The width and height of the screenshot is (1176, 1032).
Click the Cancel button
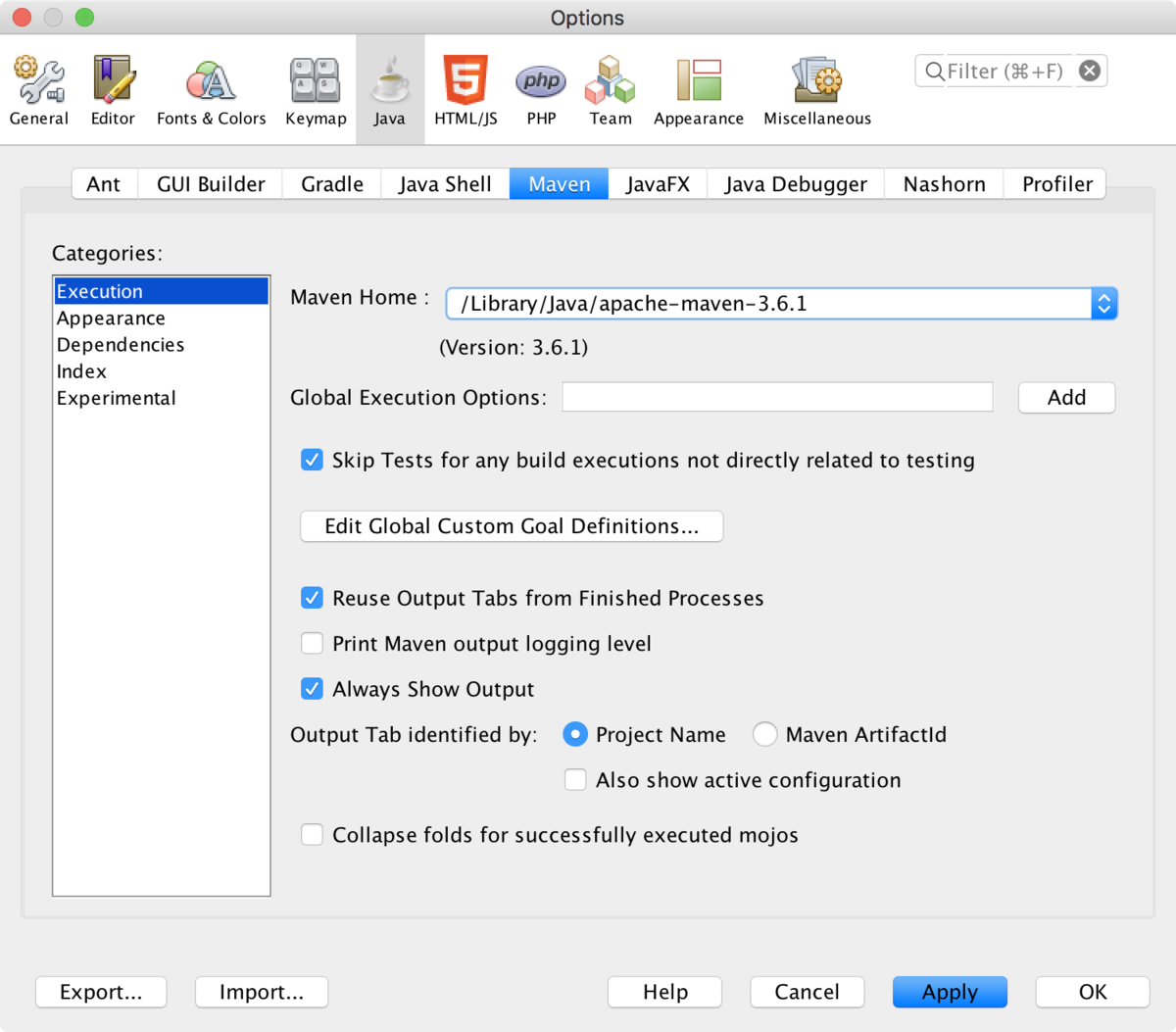pos(808,992)
